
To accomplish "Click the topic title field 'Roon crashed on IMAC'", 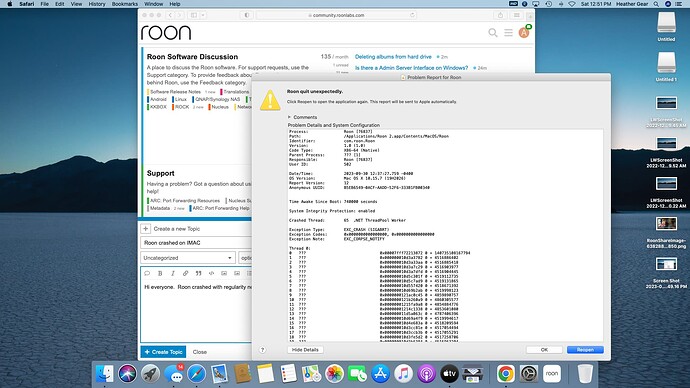I will (196, 243).
